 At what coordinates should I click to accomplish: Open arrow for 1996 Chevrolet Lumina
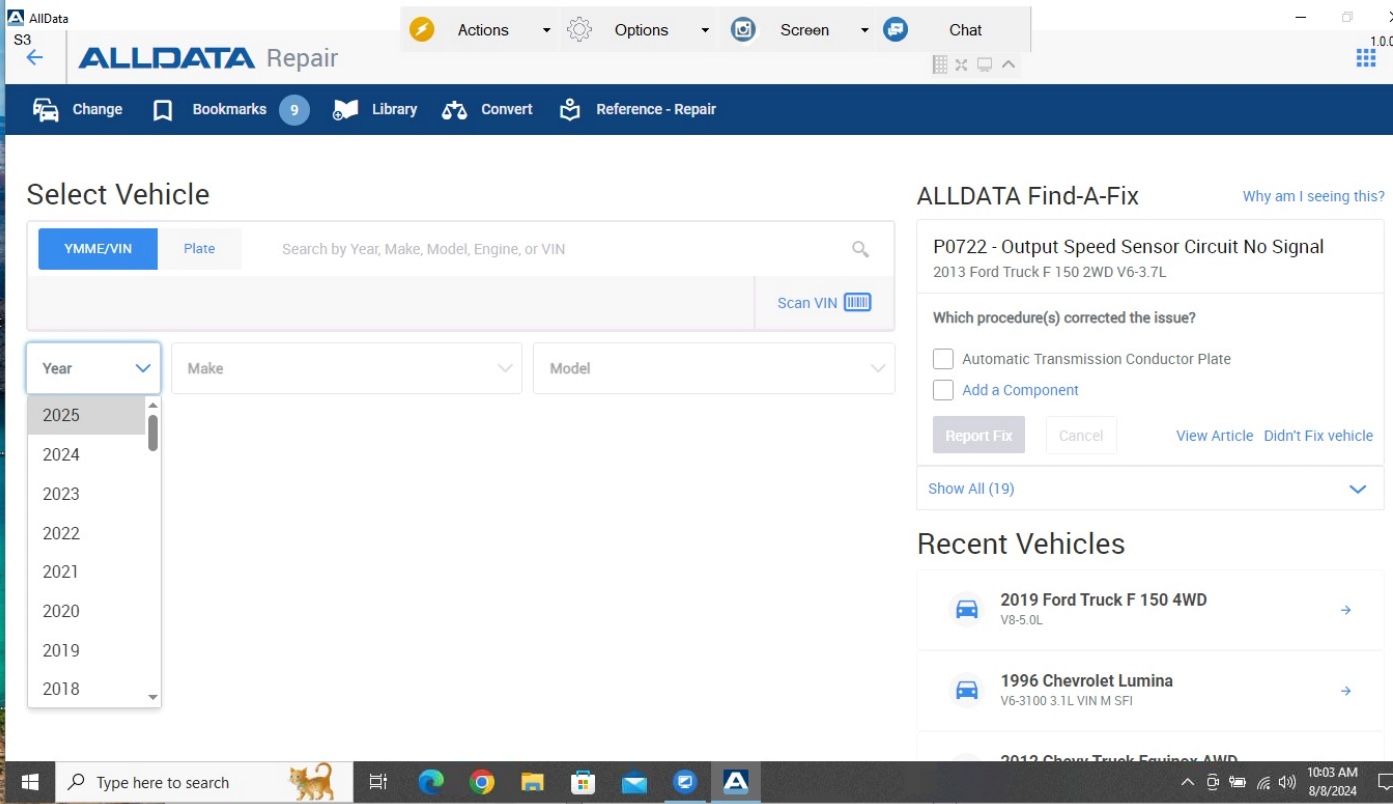click(x=1346, y=691)
